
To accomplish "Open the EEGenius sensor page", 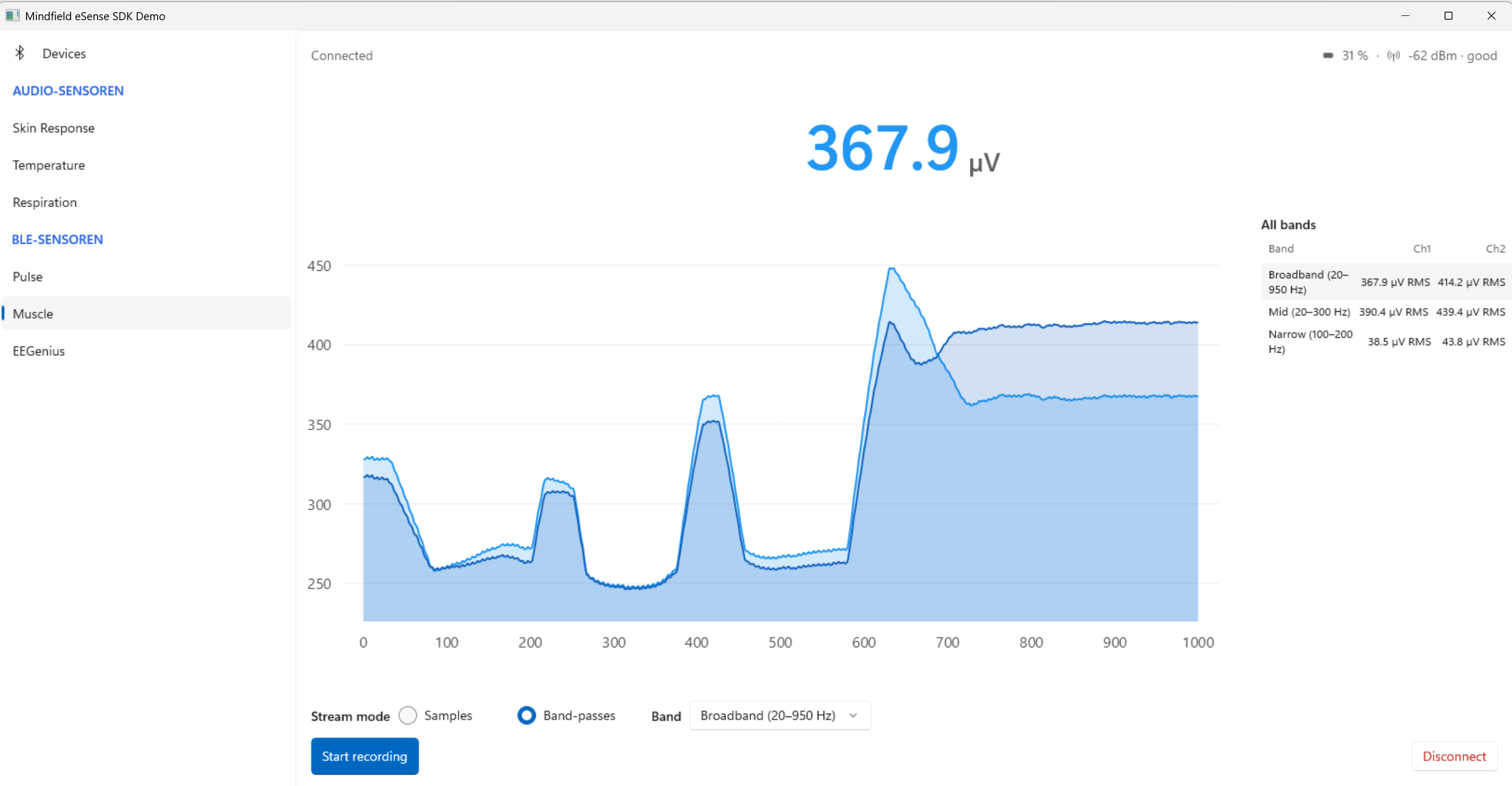I will (x=147, y=351).
